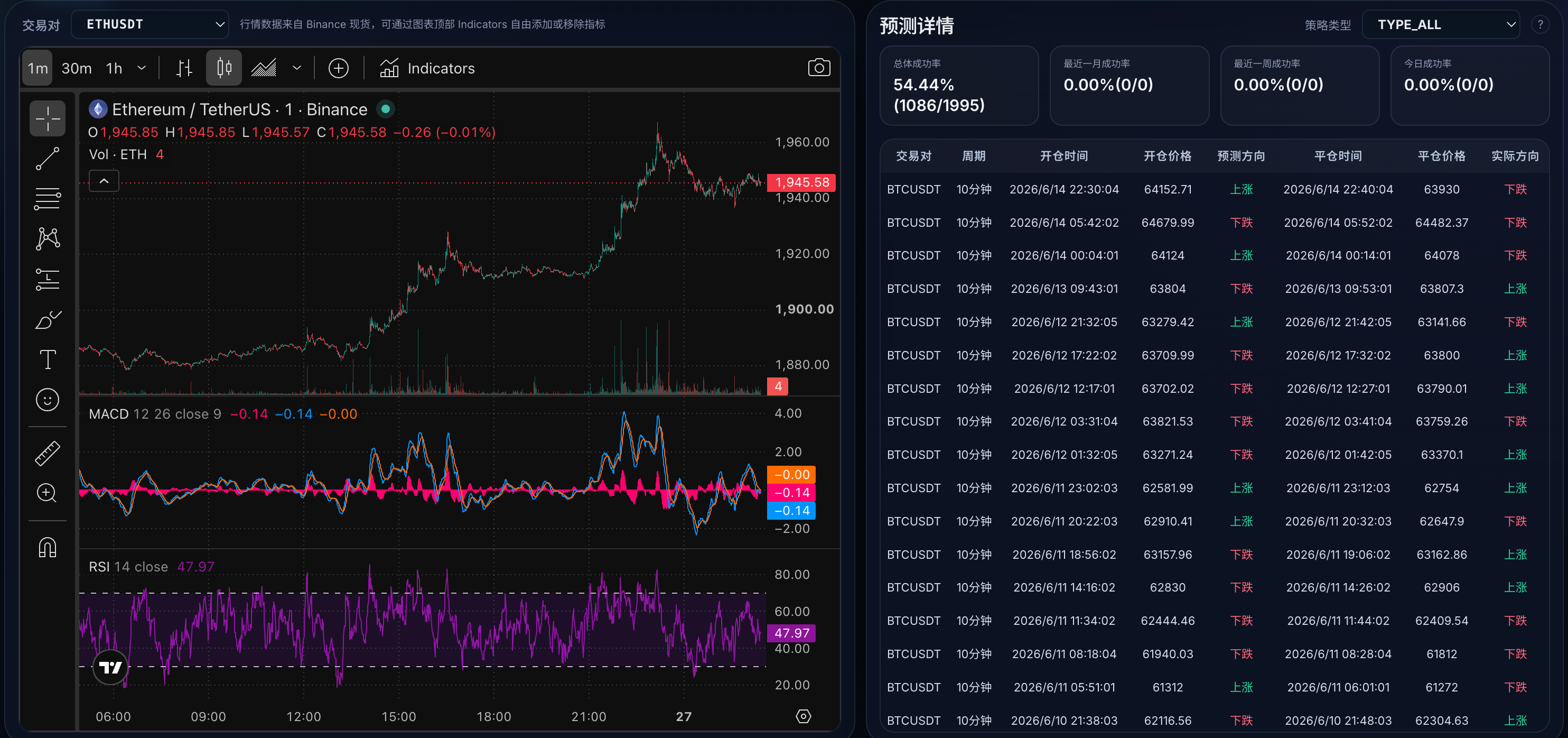
Task: Click close price 63162.86 cell
Action: (x=1441, y=555)
